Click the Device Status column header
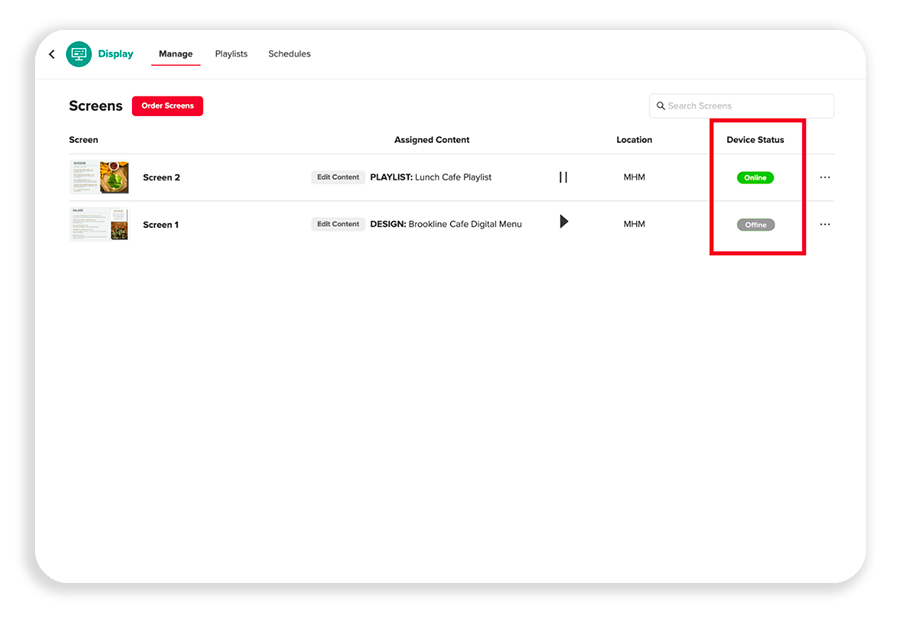Viewport: 900px width, 623px height. coord(755,140)
